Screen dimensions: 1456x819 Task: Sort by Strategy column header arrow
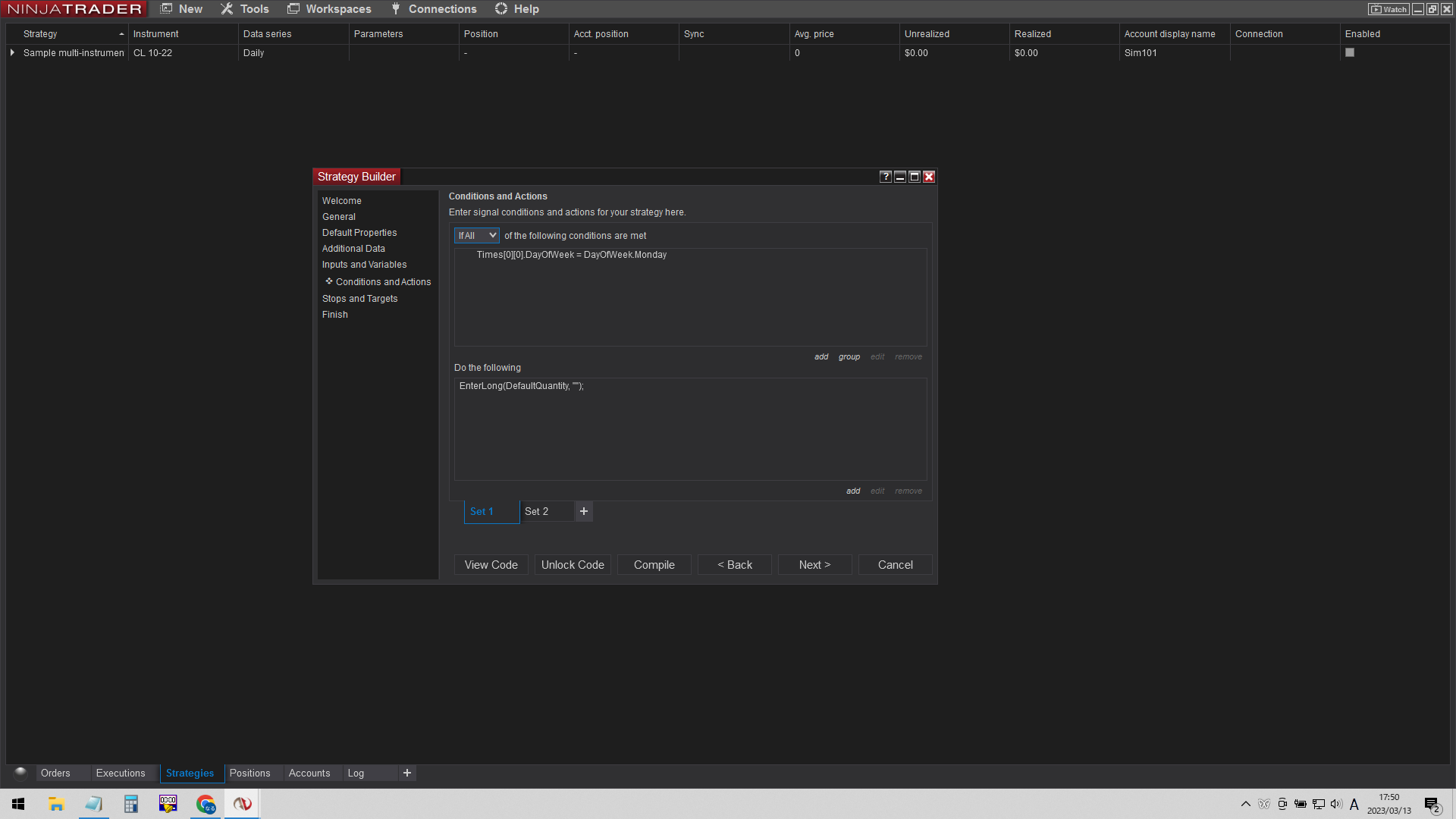pos(121,34)
